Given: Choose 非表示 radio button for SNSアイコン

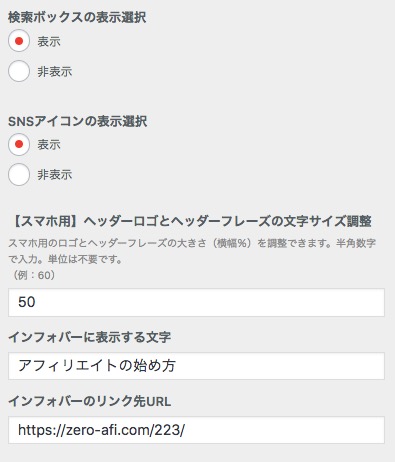Looking at the screenshot, I should click(19, 174).
